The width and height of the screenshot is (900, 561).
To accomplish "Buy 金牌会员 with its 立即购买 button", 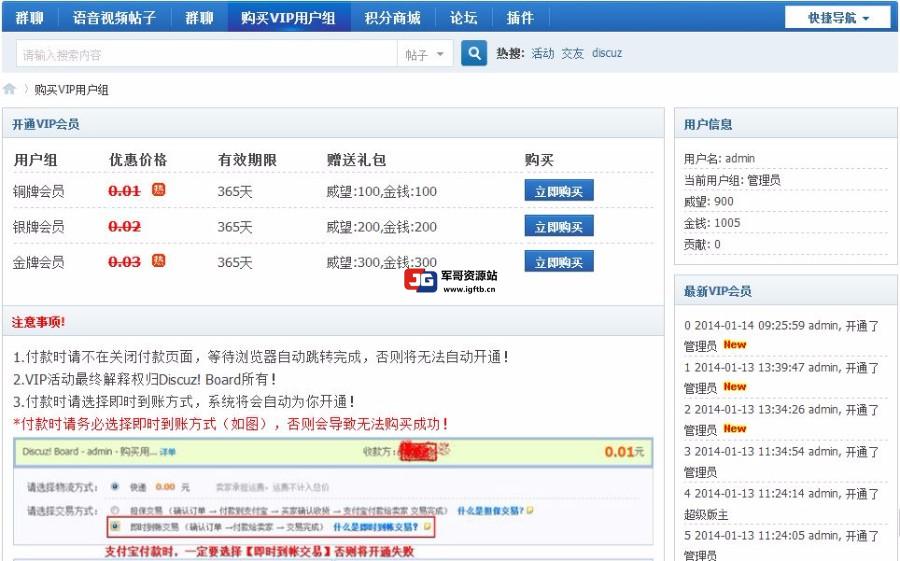I will [x=559, y=262].
